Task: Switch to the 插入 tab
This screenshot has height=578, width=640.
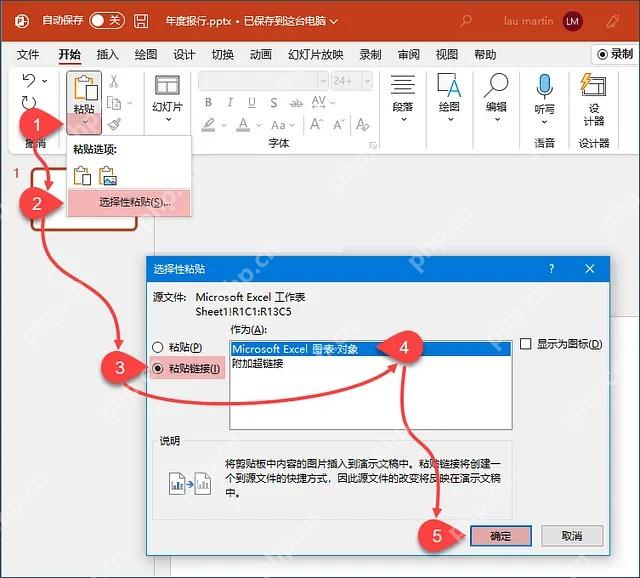Action: point(108,54)
